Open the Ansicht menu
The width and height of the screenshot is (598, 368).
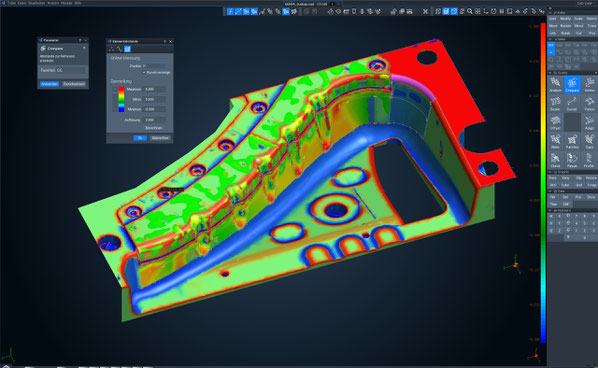pos(53,3)
